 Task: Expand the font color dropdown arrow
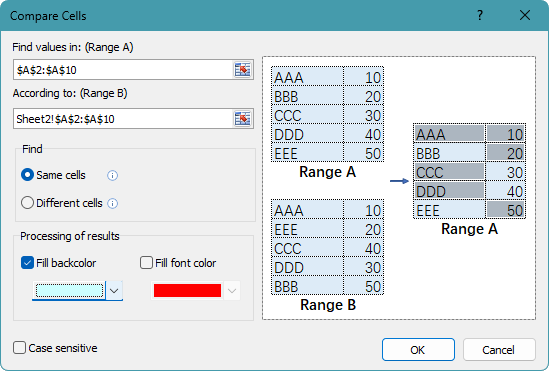pos(232,290)
